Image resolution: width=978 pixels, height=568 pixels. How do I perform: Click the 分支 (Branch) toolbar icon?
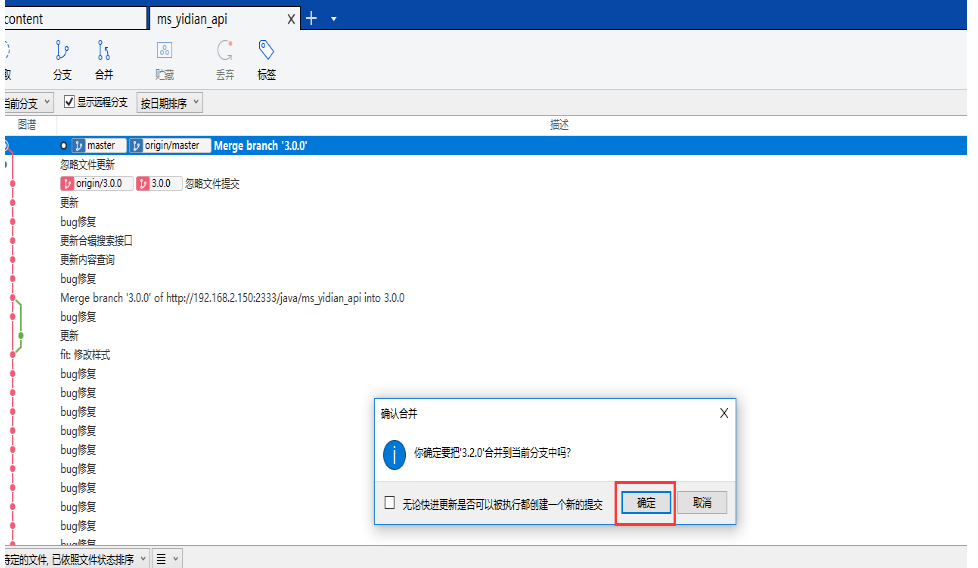coord(62,51)
